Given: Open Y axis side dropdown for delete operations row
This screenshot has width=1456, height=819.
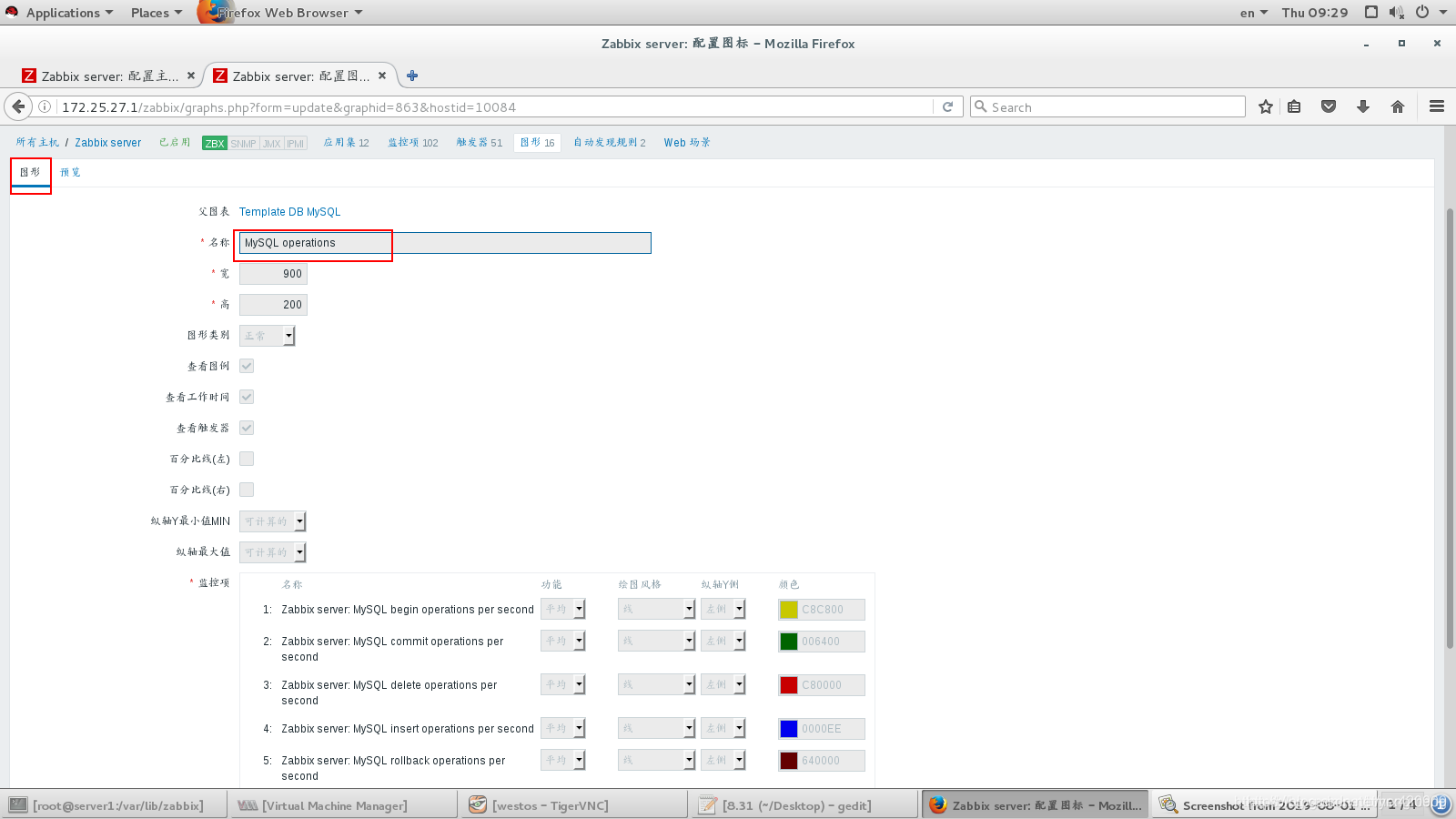Looking at the screenshot, I should [723, 684].
